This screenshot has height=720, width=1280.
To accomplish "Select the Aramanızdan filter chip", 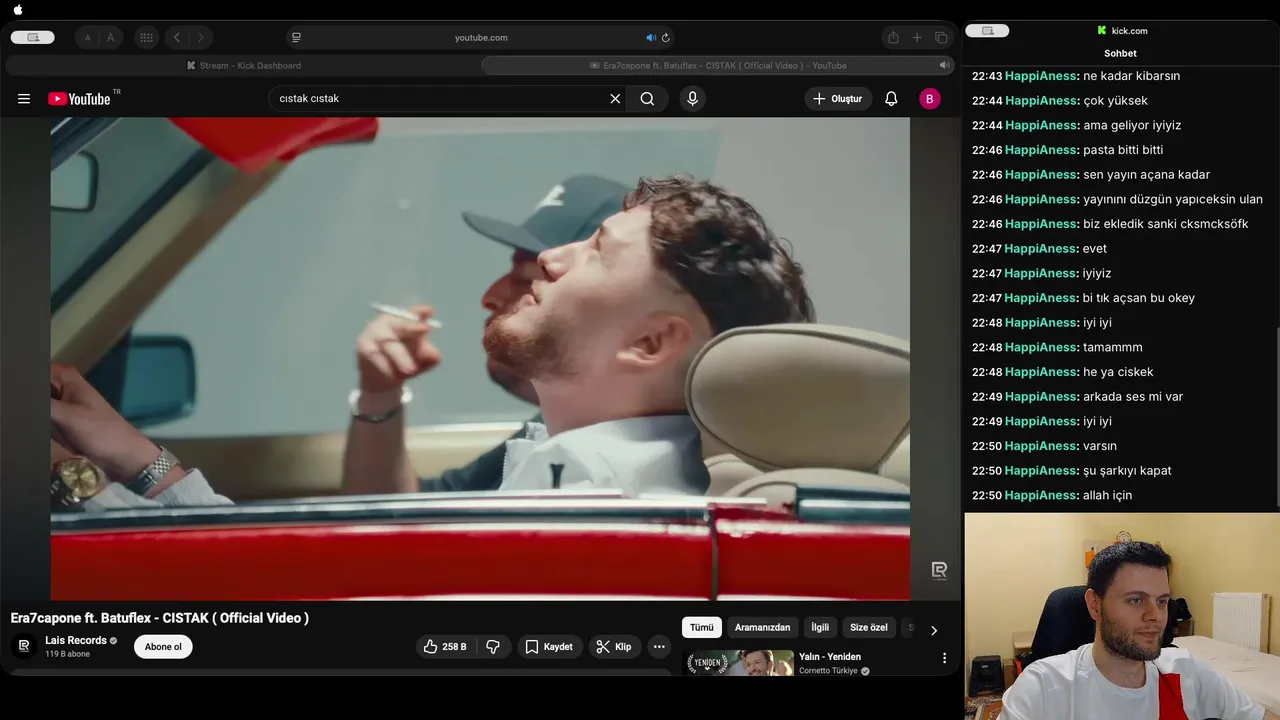I will [762, 628].
